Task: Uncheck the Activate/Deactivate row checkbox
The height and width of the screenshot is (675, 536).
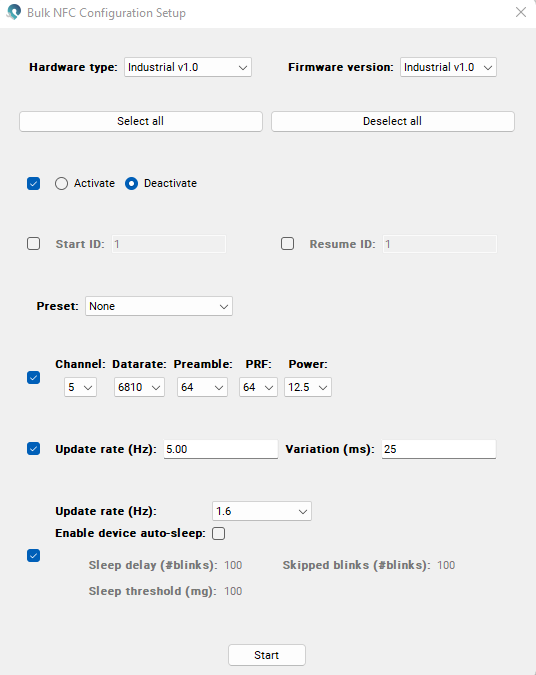Action: [x=34, y=184]
